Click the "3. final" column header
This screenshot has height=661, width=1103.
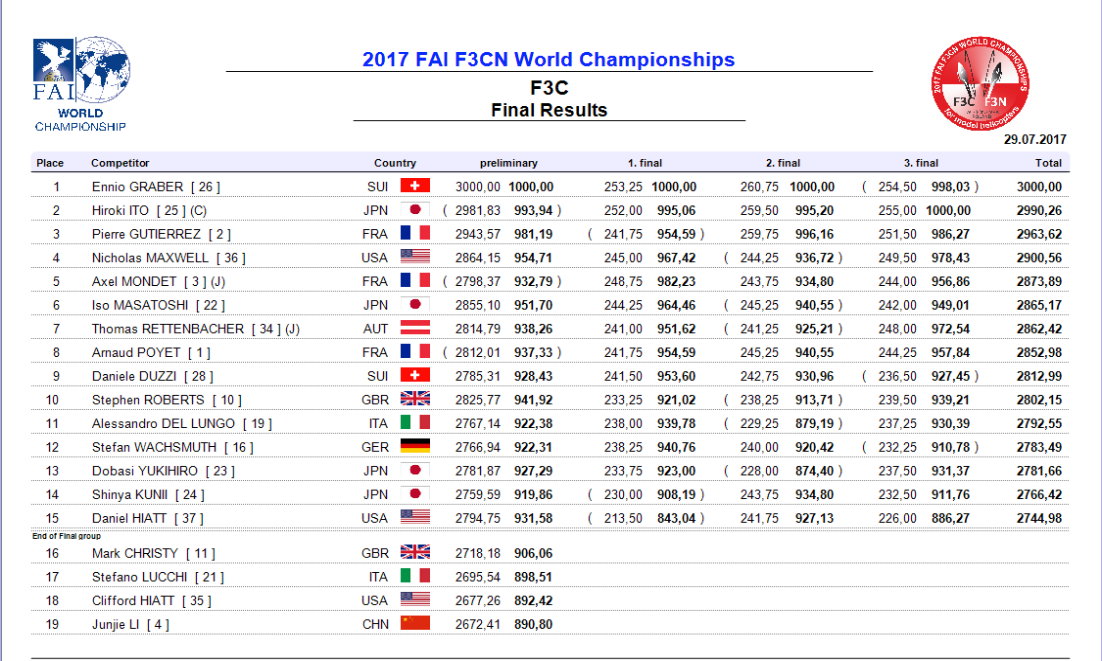click(921, 163)
